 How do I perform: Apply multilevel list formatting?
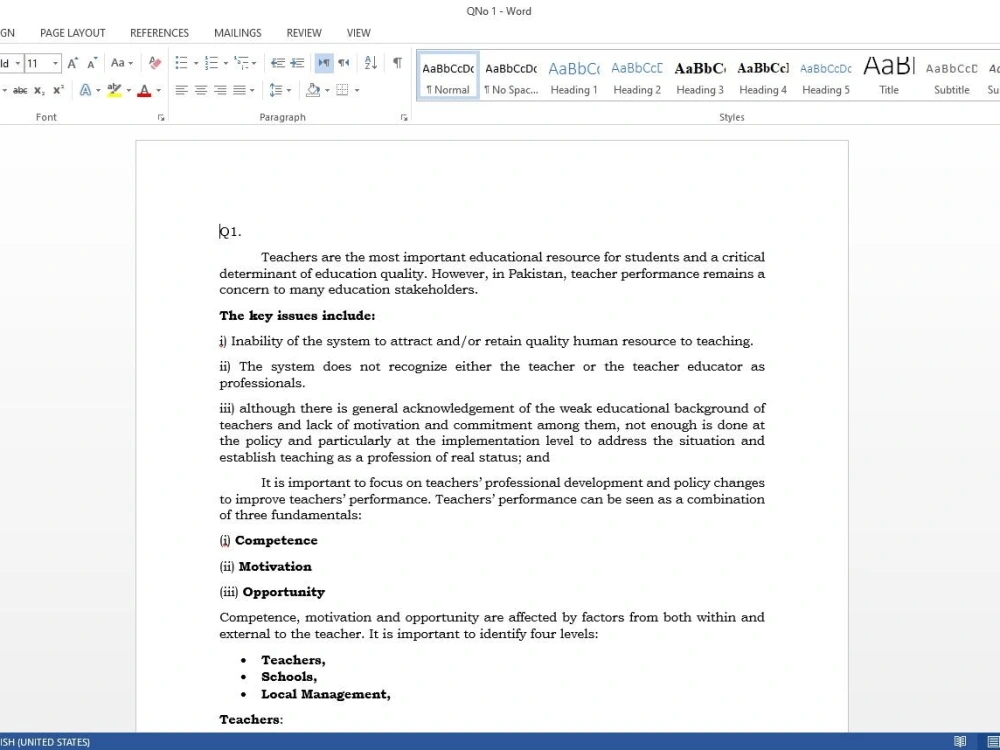pos(241,63)
